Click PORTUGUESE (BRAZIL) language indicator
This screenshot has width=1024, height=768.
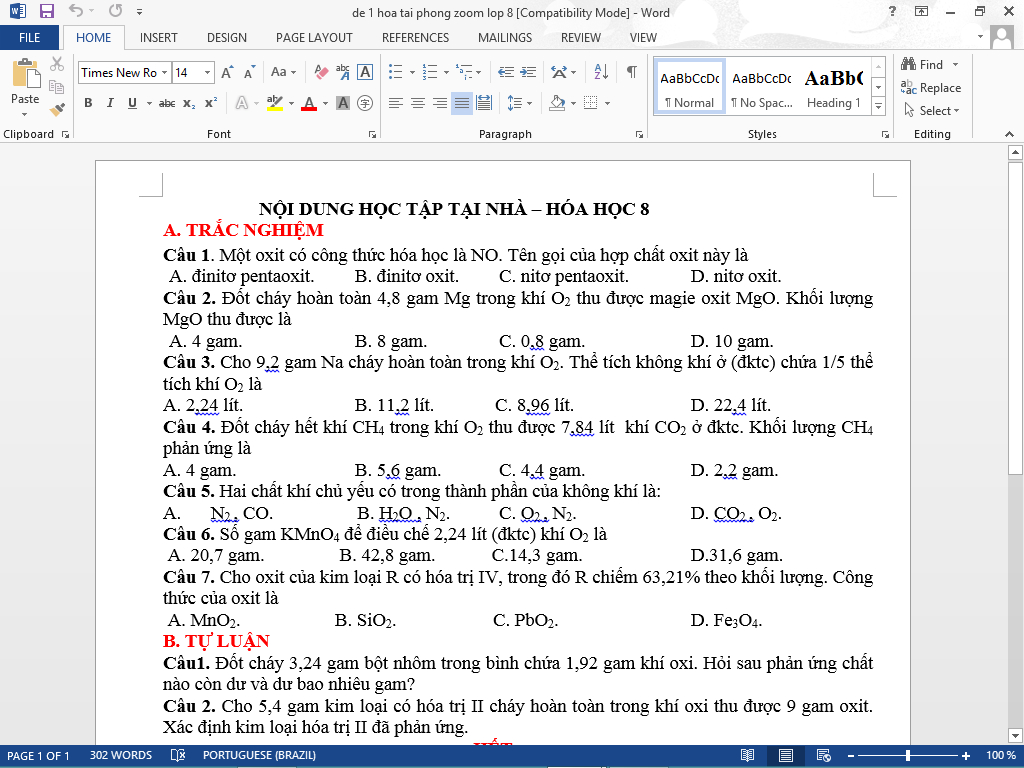click(x=259, y=756)
